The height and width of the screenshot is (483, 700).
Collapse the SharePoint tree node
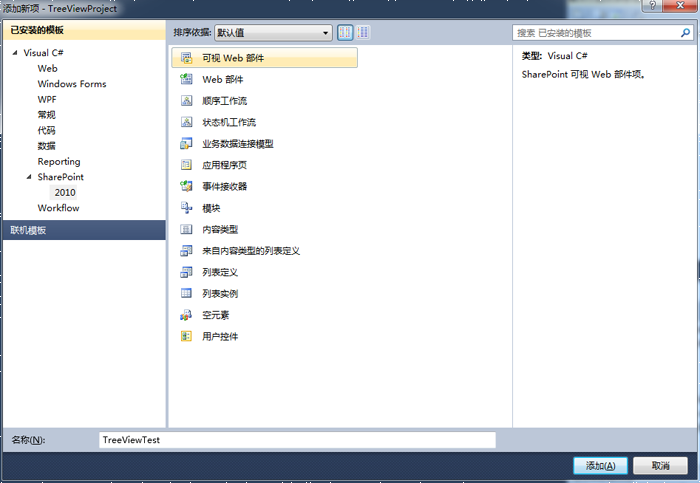tap(29, 177)
